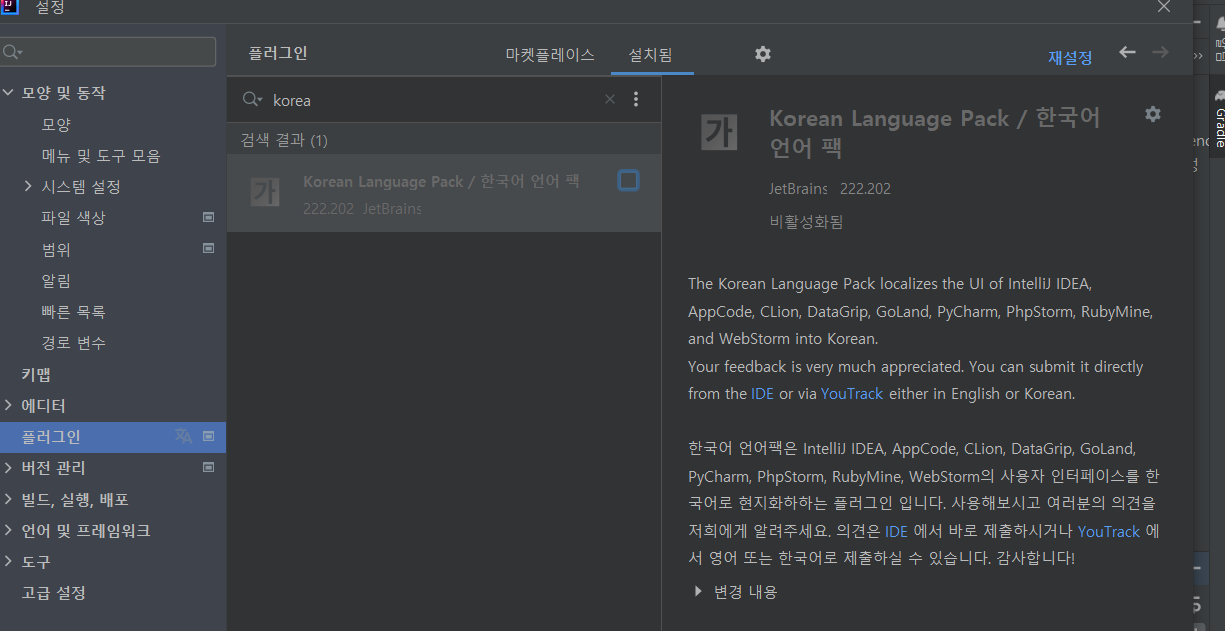This screenshot has width=1225, height=631.
Task: Open 알림 settings page
Action: pos(56,281)
